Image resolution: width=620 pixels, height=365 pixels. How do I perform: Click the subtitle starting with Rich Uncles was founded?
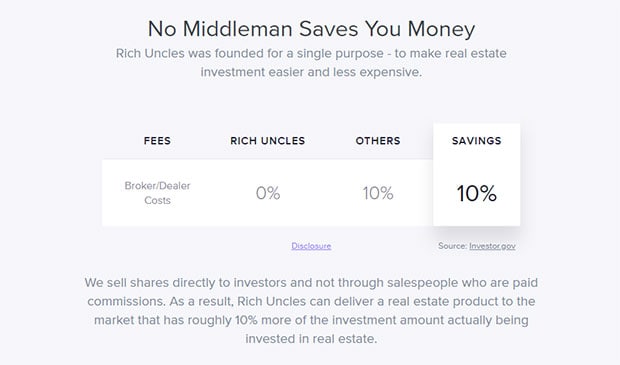pos(311,53)
